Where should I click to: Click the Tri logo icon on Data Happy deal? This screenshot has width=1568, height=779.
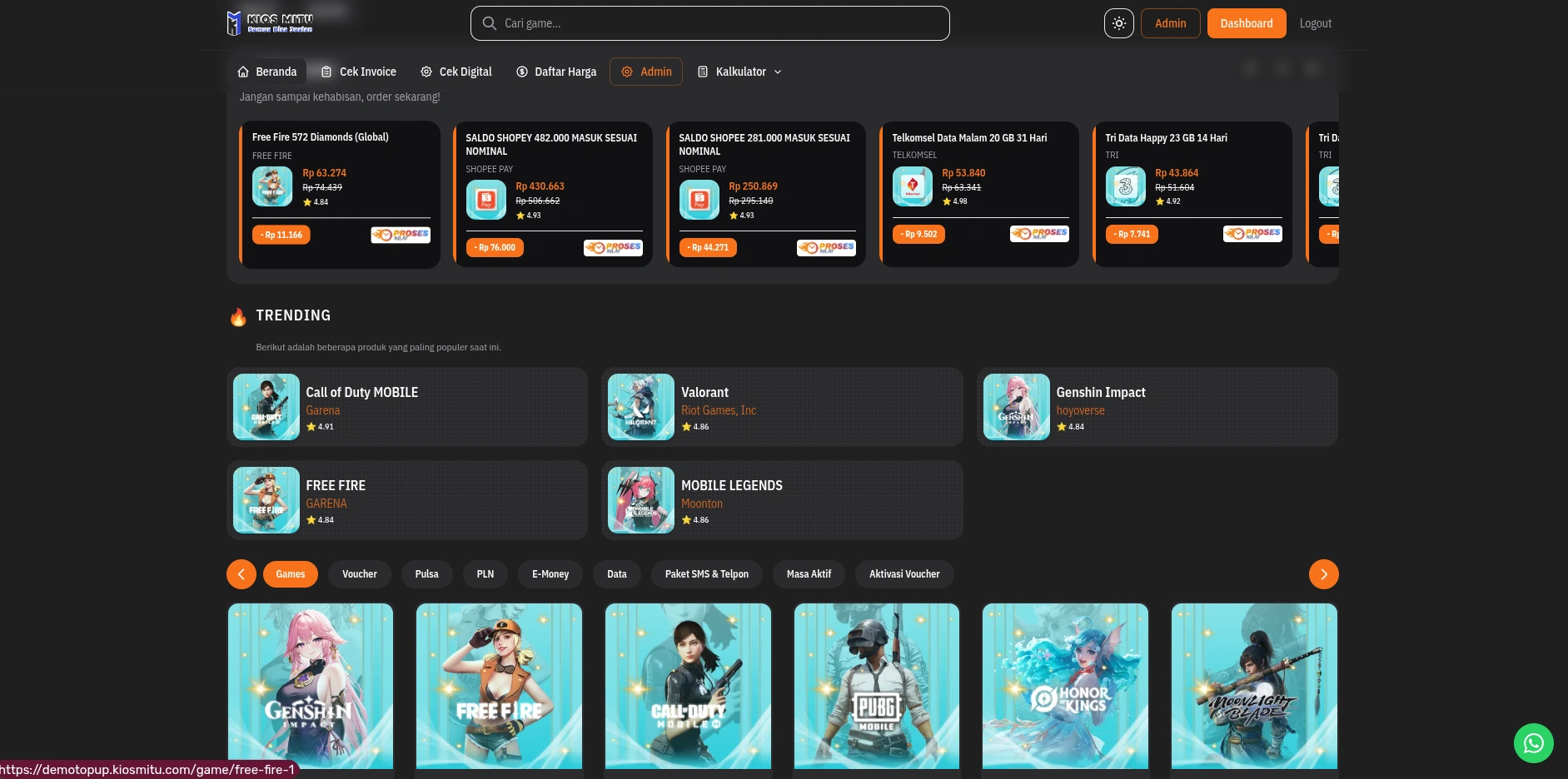(1125, 186)
